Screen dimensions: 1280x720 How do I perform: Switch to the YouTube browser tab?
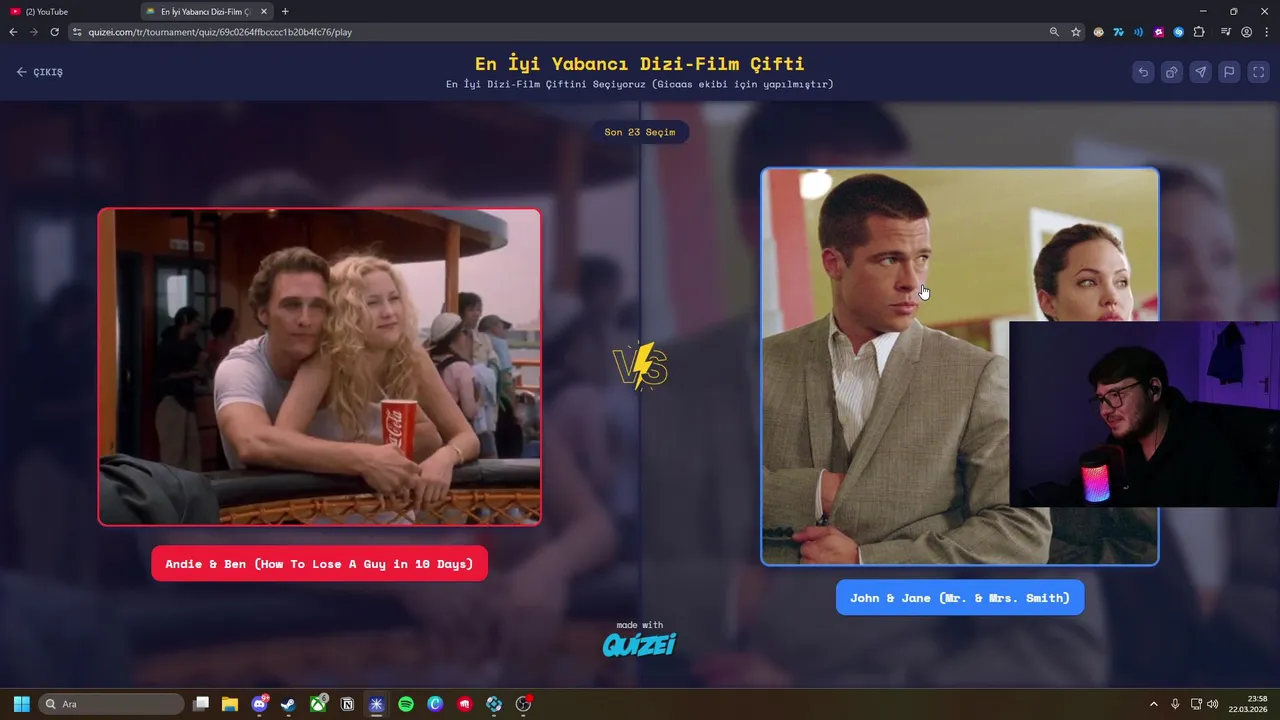70,12
